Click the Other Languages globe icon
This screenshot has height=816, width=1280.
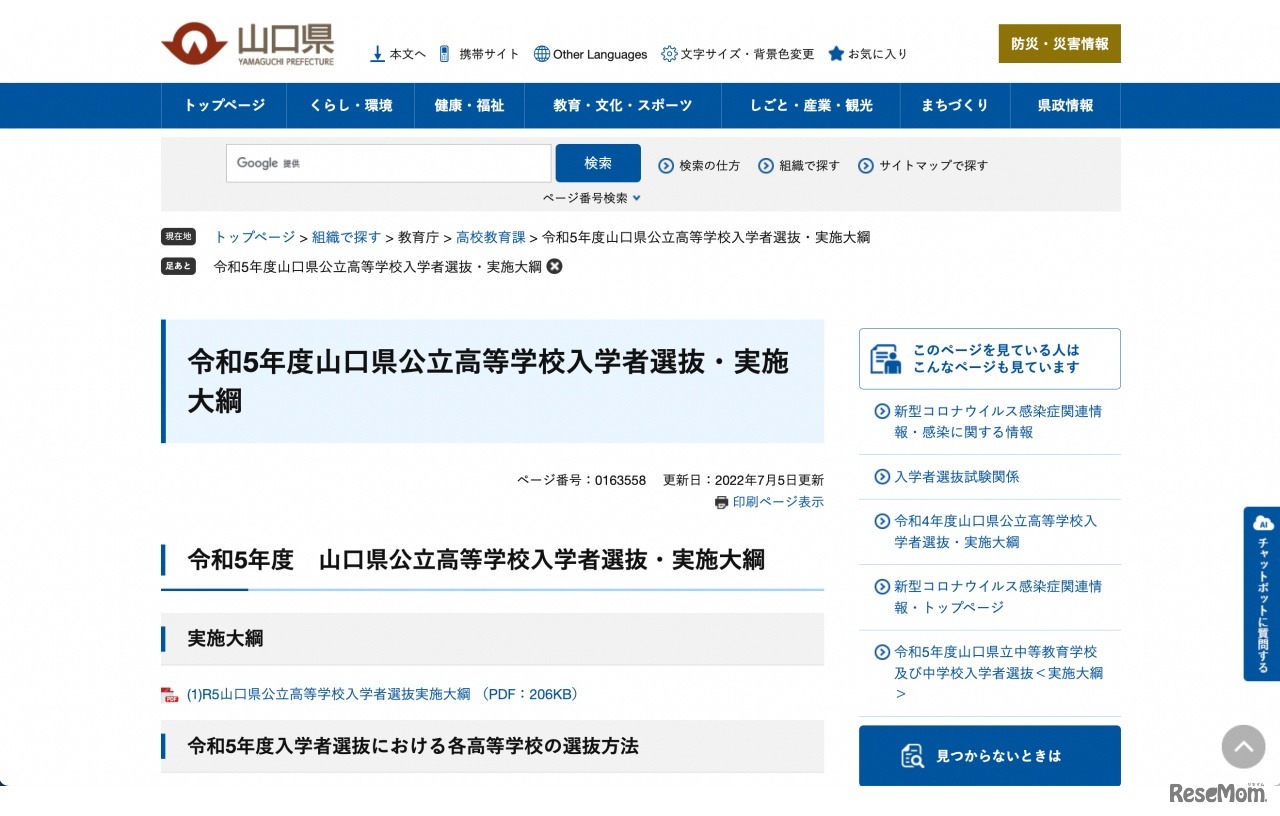tap(541, 53)
